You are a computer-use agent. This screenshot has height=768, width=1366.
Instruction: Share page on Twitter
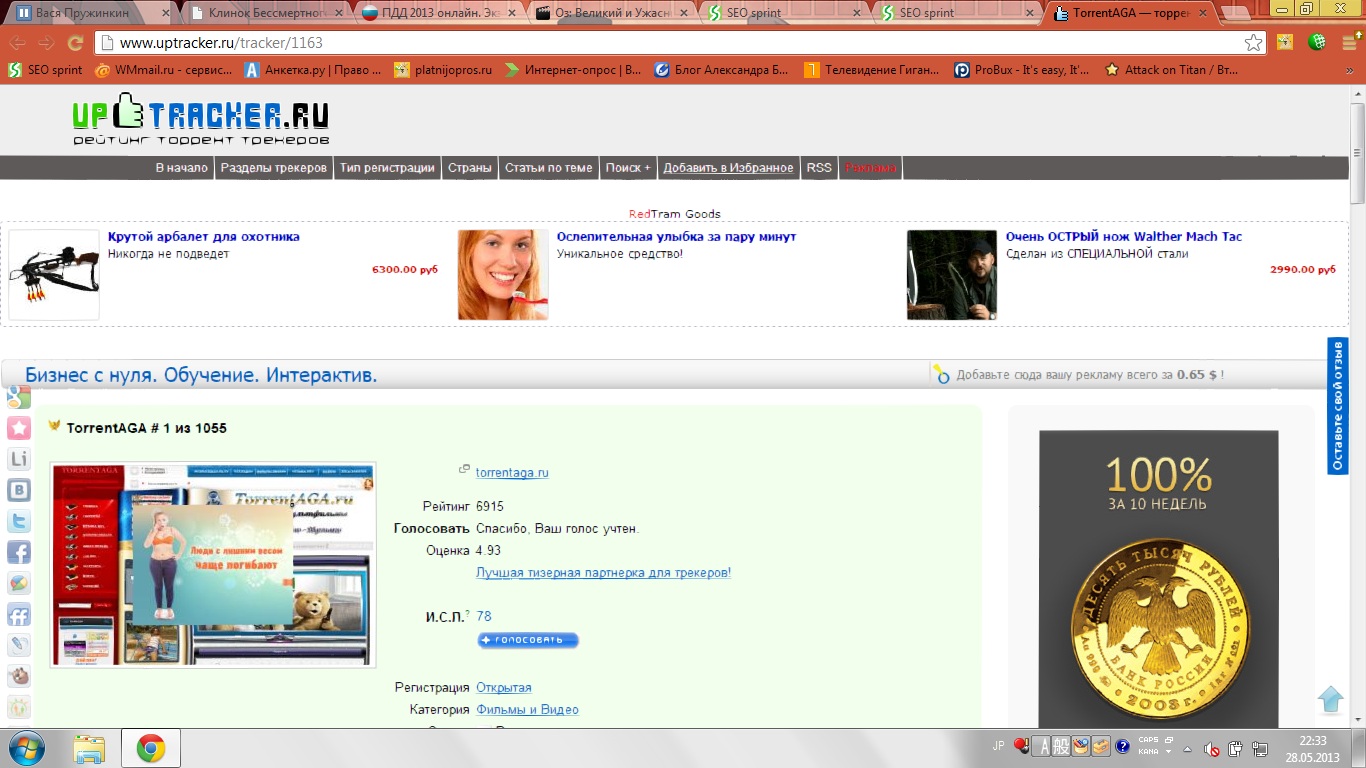[x=19, y=521]
